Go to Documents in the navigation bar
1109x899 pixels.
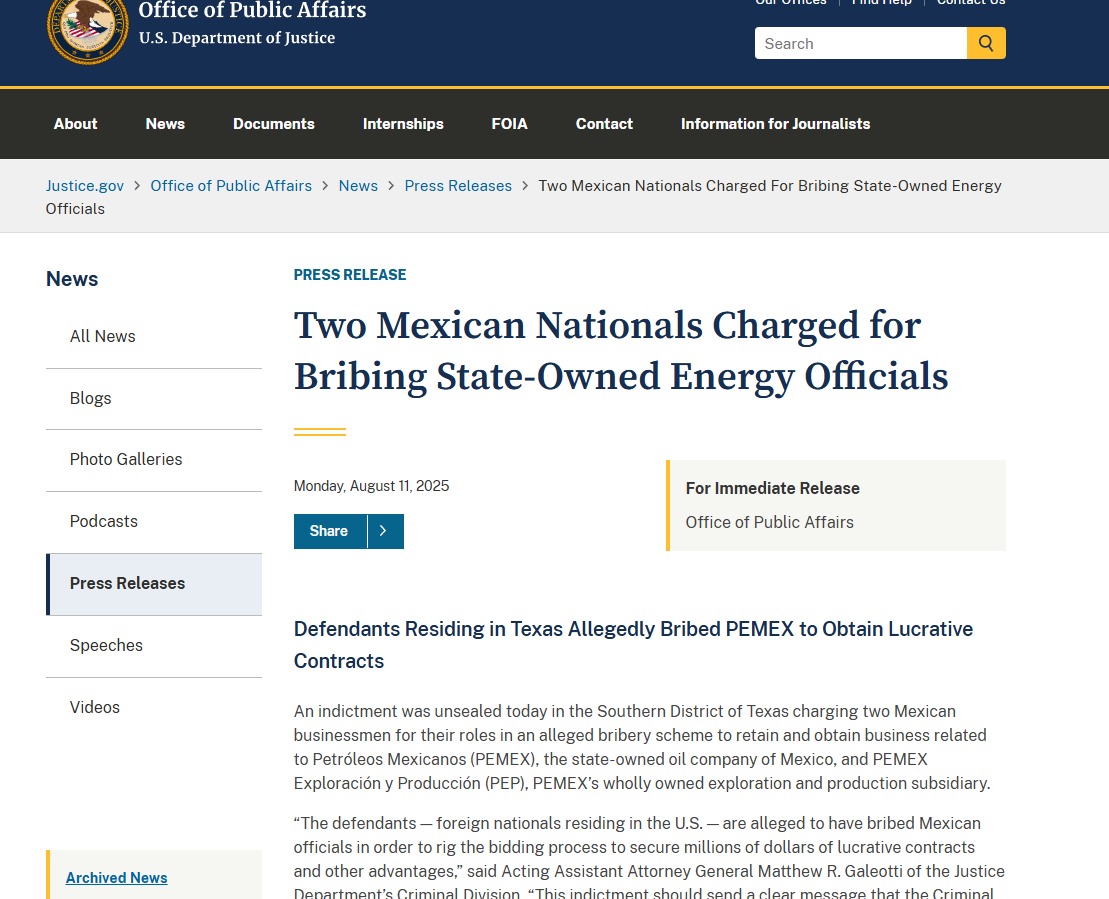point(274,124)
